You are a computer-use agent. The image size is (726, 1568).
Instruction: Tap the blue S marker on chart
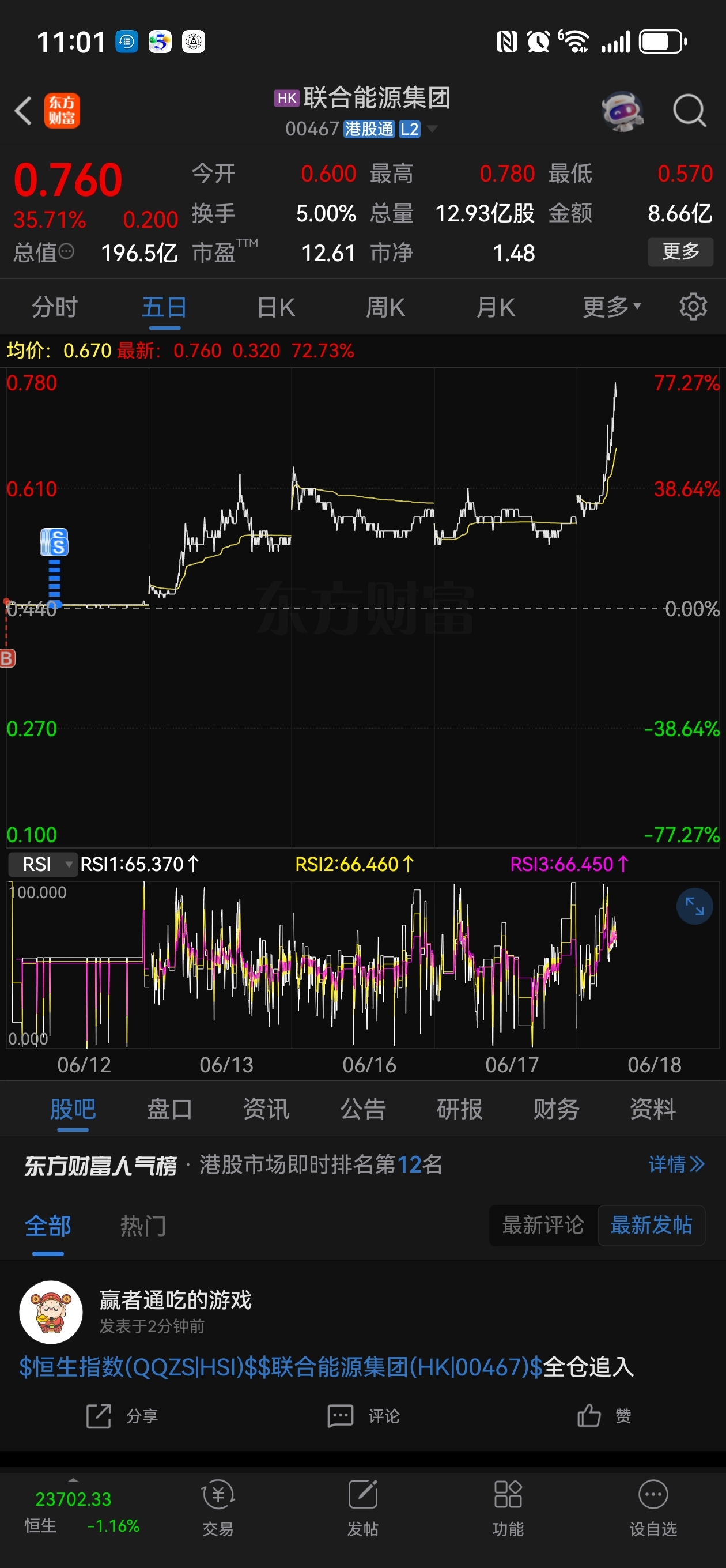click(x=54, y=542)
